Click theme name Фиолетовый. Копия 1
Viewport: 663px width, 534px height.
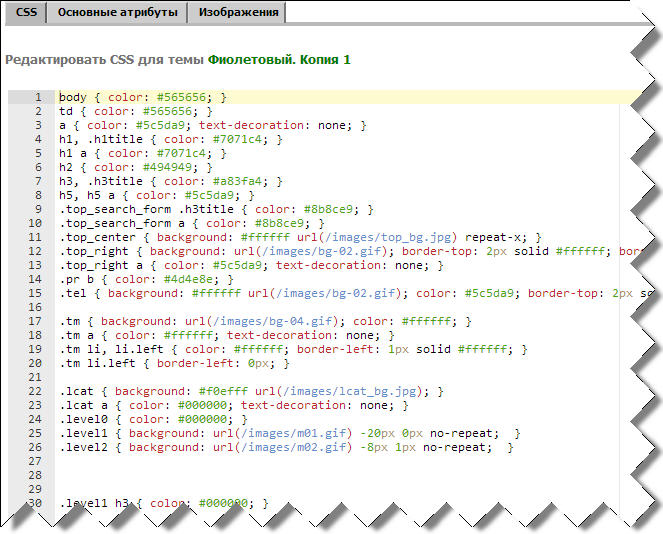[279, 60]
